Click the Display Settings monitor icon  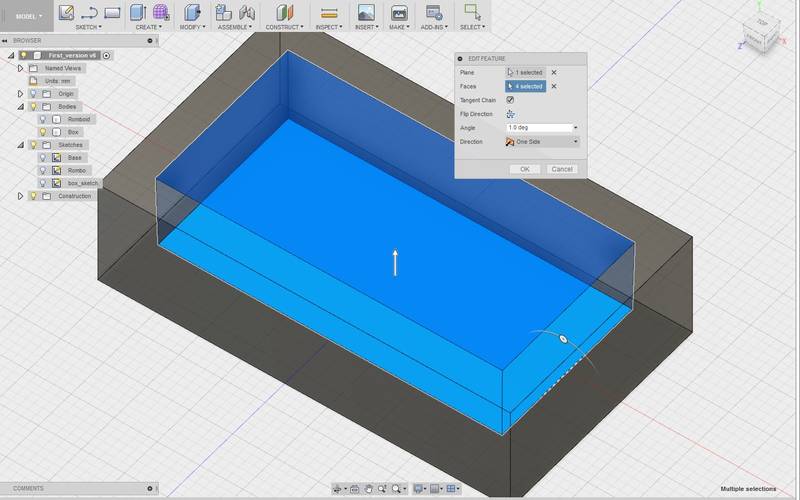click(418, 489)
